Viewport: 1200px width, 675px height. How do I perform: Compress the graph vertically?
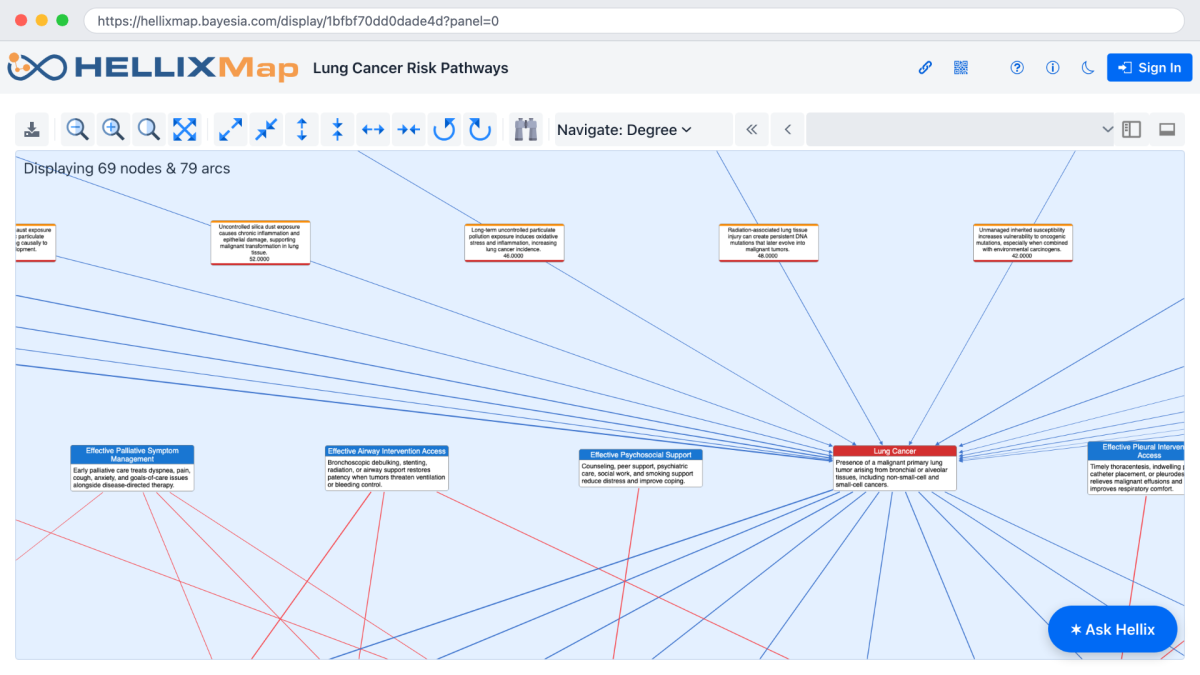click(338, 129)
